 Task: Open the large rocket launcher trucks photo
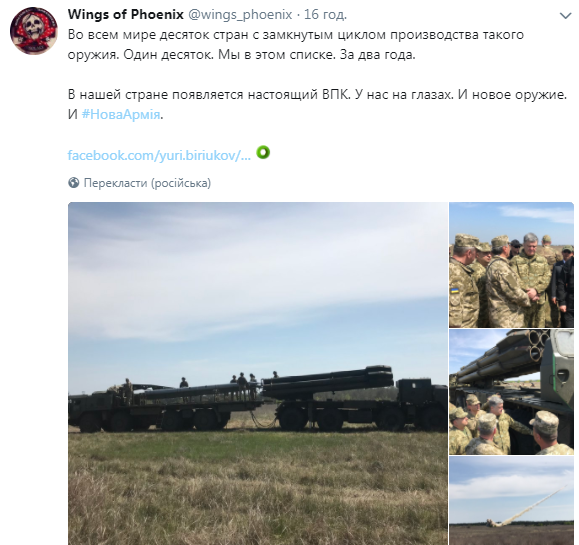click(258, 373)
